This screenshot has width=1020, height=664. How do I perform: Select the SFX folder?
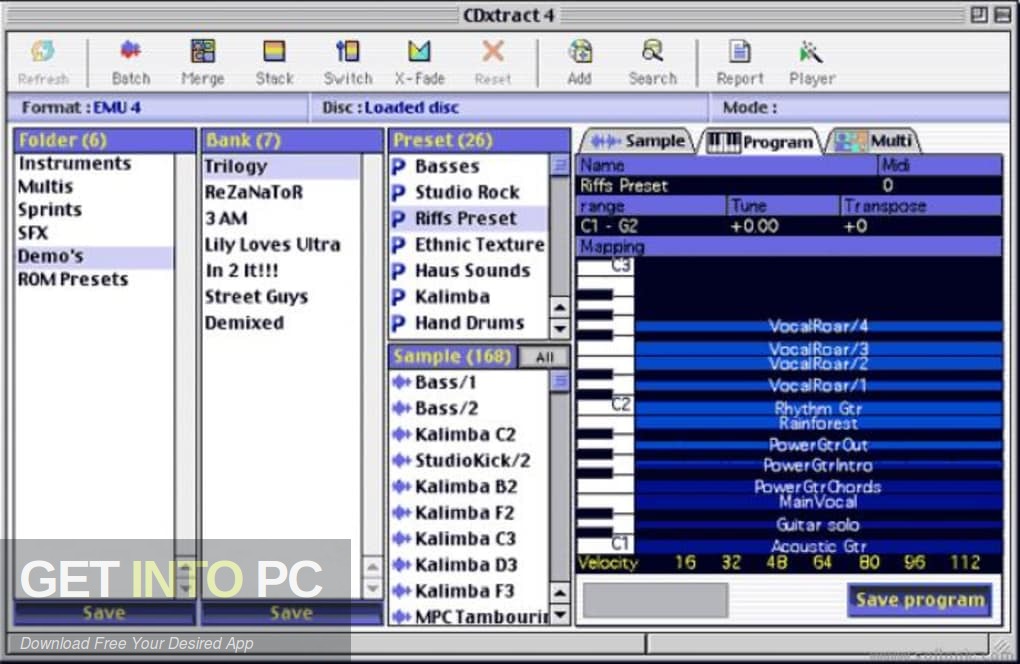point(94,233)
